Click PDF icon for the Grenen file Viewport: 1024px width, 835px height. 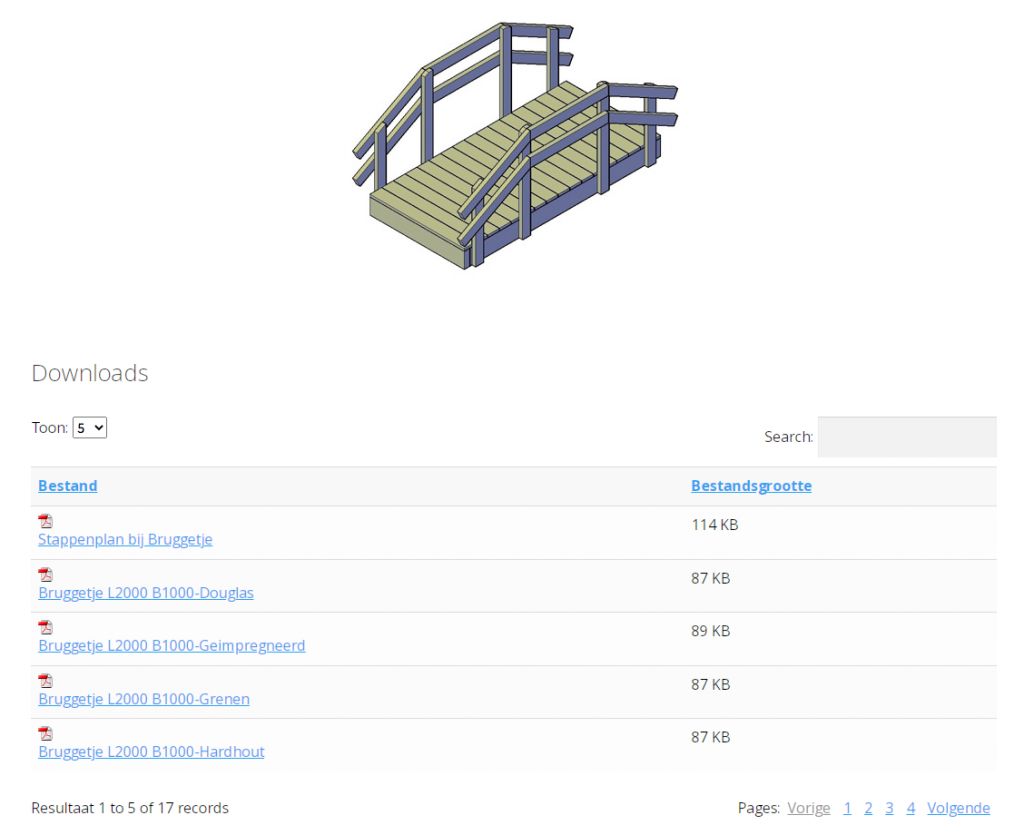pos(45,681)
